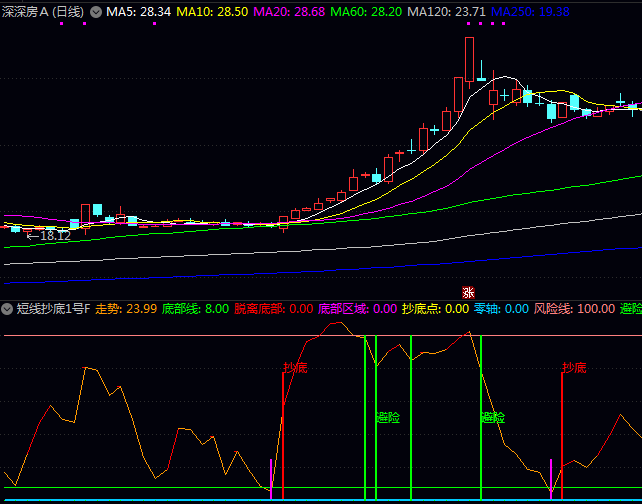The height and width of the screenshot is (504, 642).
Task: Click the first green 避险 signal label
Action: click(388, 417)
